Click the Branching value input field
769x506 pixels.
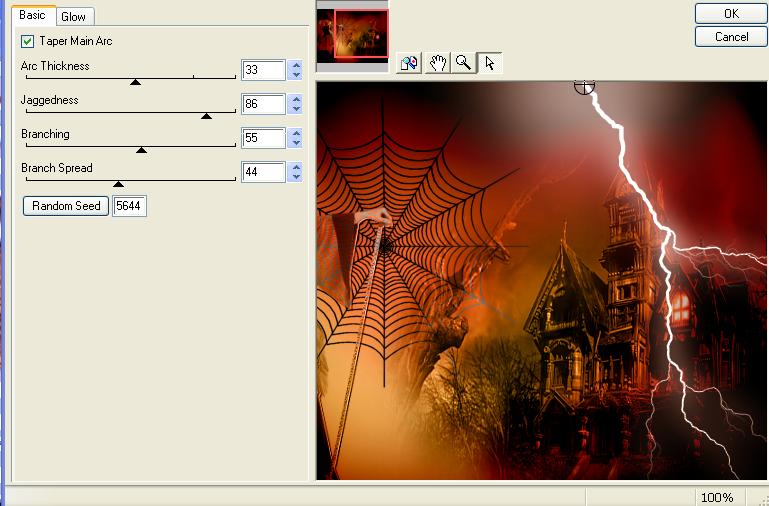pyautogui.click(x=263, y=138)
